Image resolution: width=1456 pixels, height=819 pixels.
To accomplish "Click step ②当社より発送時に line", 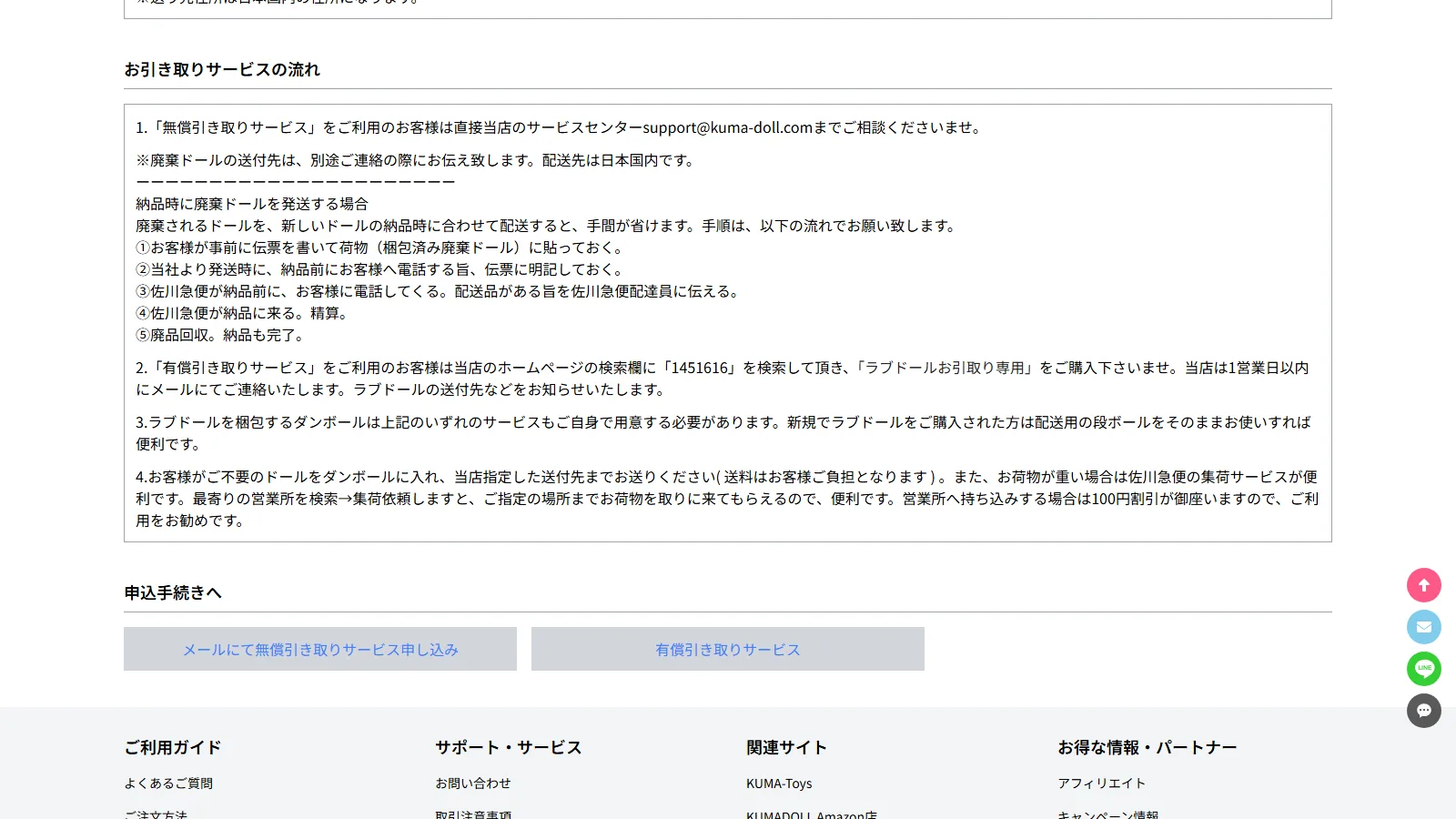I will 381,269.
